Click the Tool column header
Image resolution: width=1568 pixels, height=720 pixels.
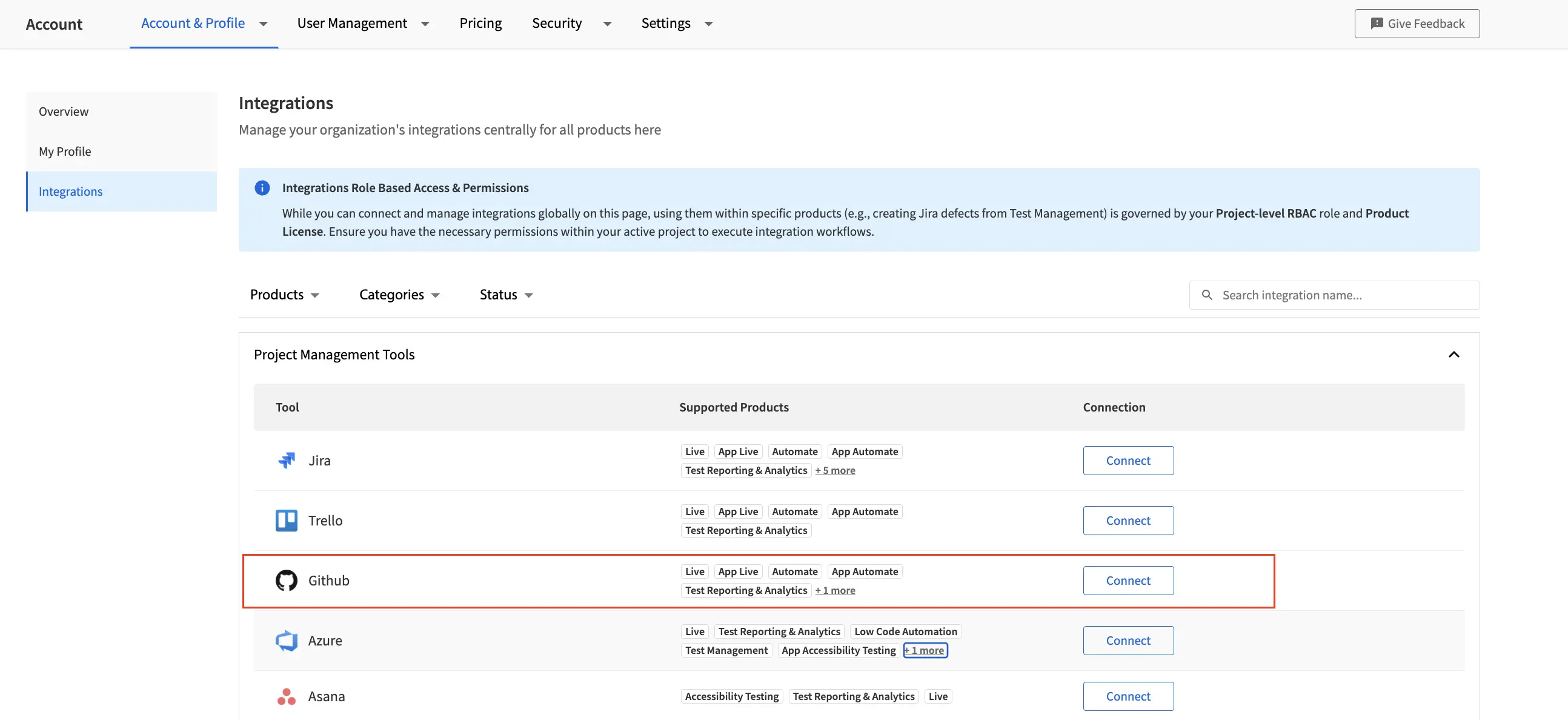(x=287, y=407)
